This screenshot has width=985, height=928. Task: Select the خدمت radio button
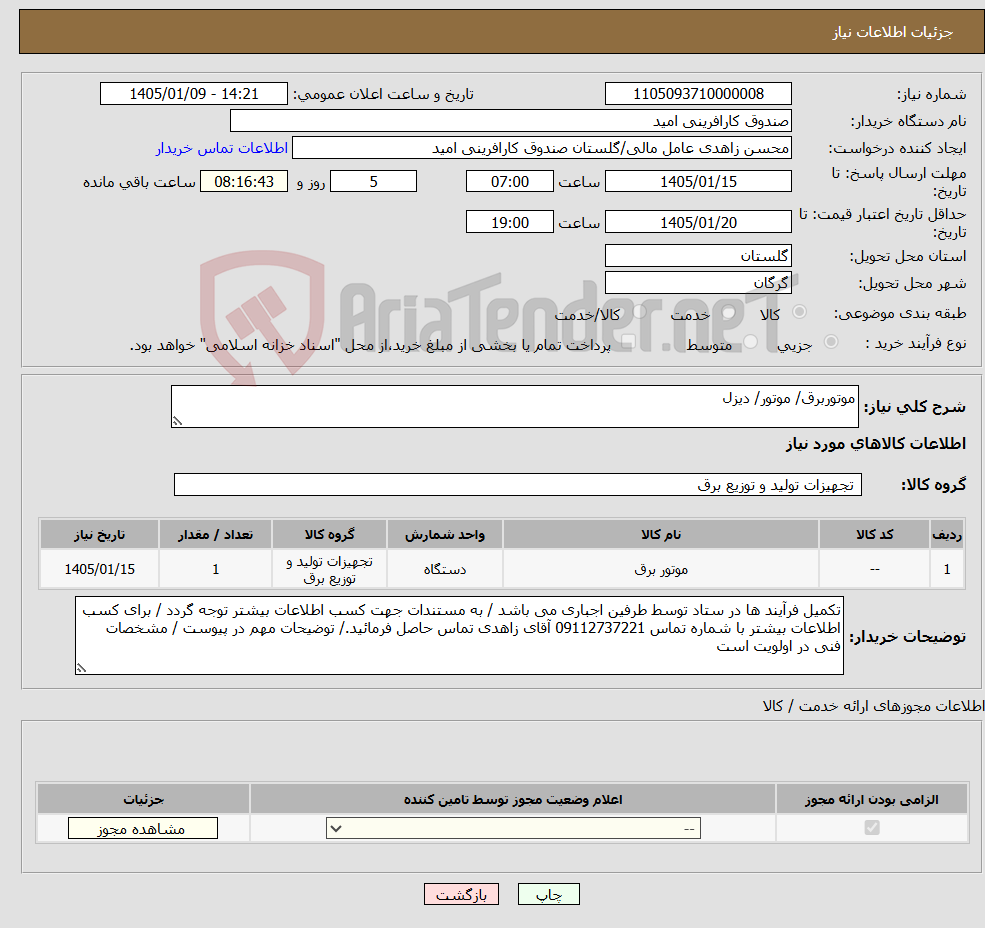(x=729, y=312)
